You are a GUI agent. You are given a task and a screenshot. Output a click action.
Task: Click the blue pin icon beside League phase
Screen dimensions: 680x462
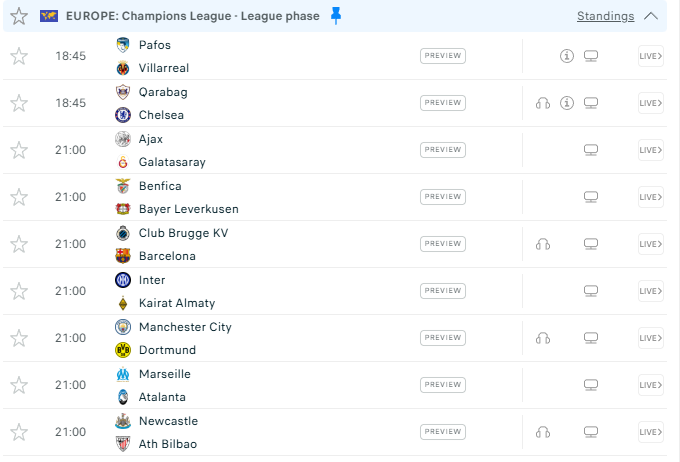pyautogui.click(x=336, y=15)
